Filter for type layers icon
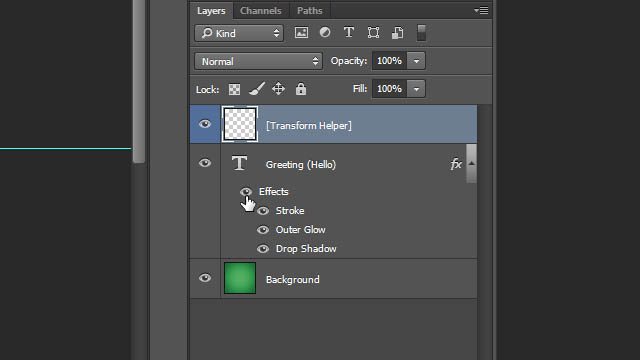 point(349,32)
